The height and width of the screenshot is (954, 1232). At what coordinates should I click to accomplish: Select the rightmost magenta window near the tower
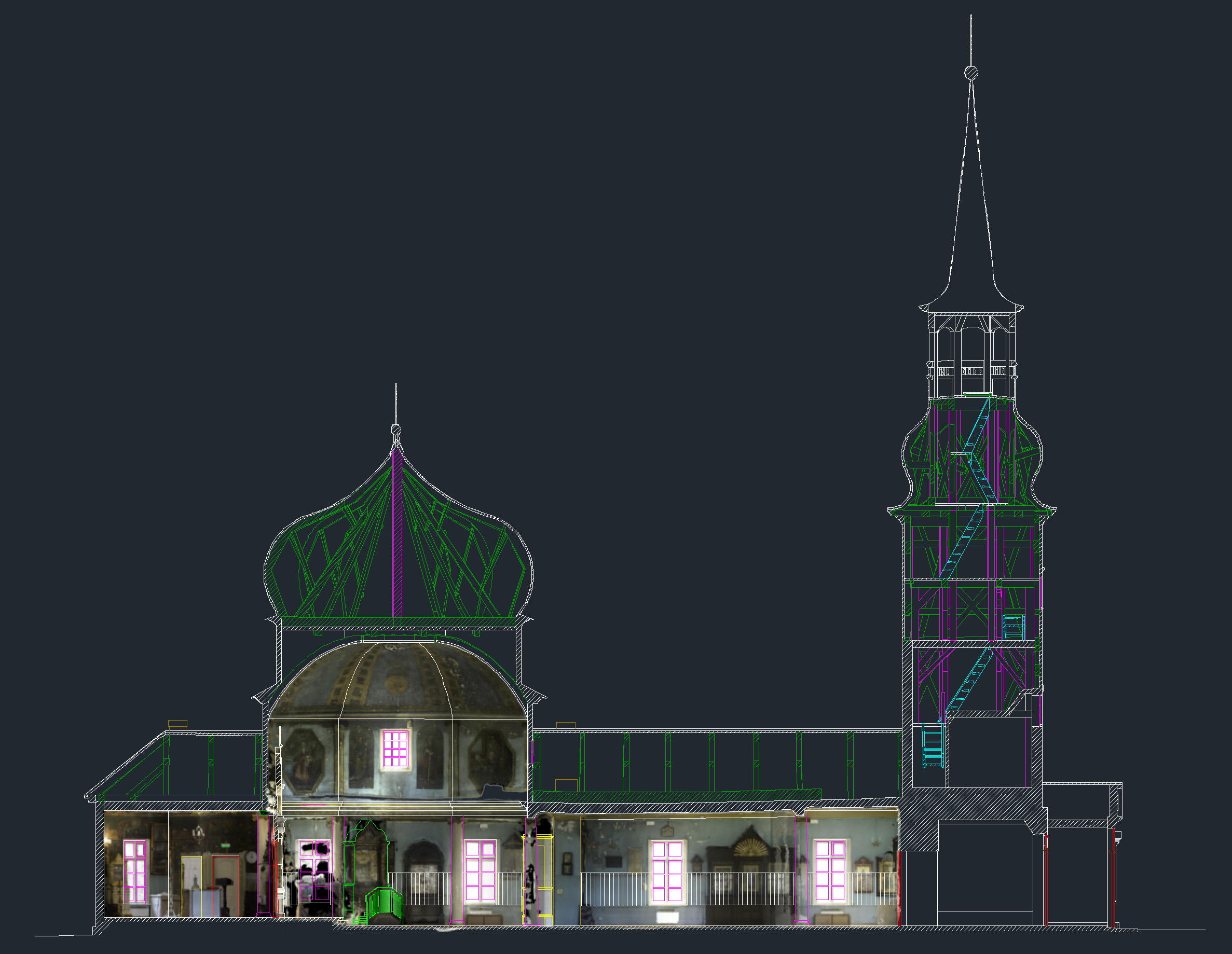coord(830,870)
